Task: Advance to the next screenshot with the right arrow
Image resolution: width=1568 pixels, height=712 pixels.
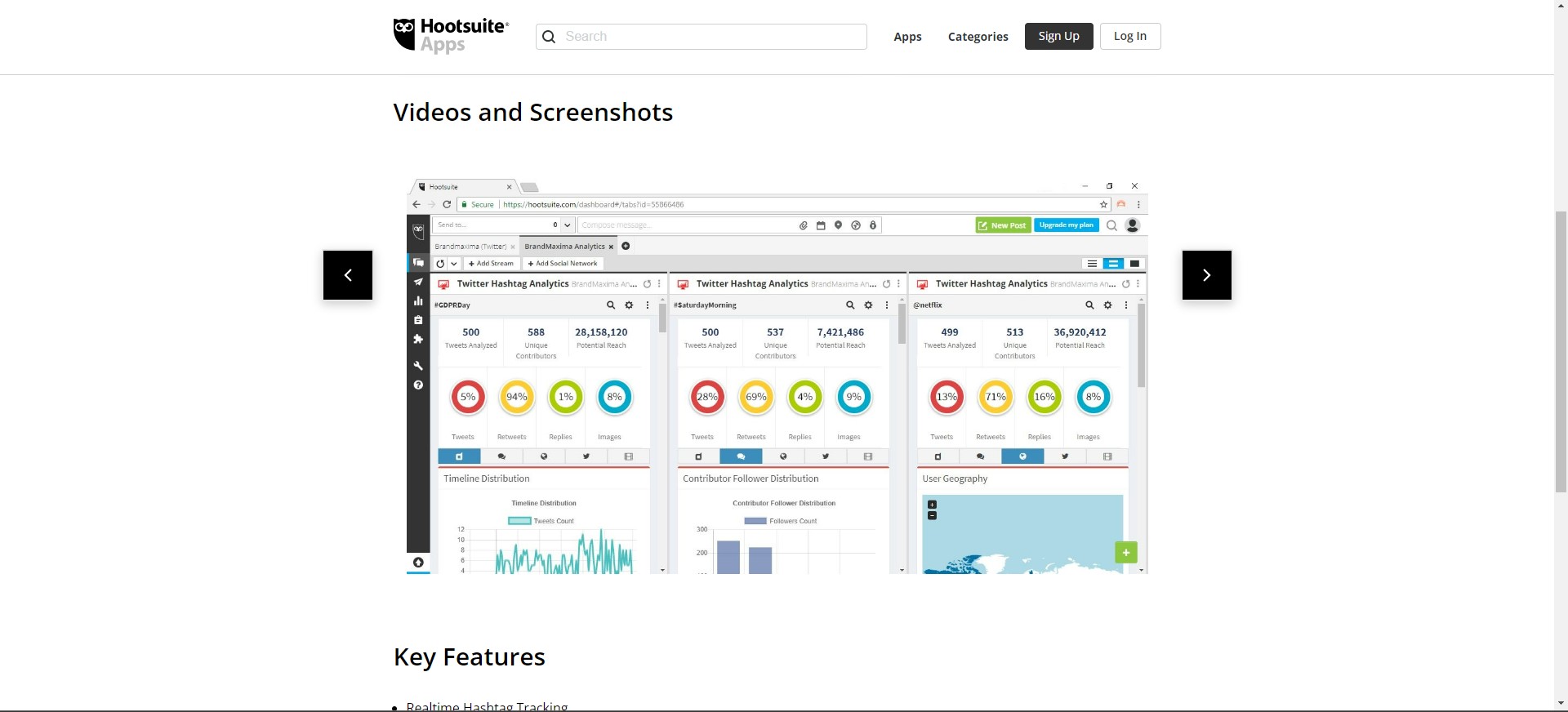Action: pyautogui.click(x=1207, y=275)
